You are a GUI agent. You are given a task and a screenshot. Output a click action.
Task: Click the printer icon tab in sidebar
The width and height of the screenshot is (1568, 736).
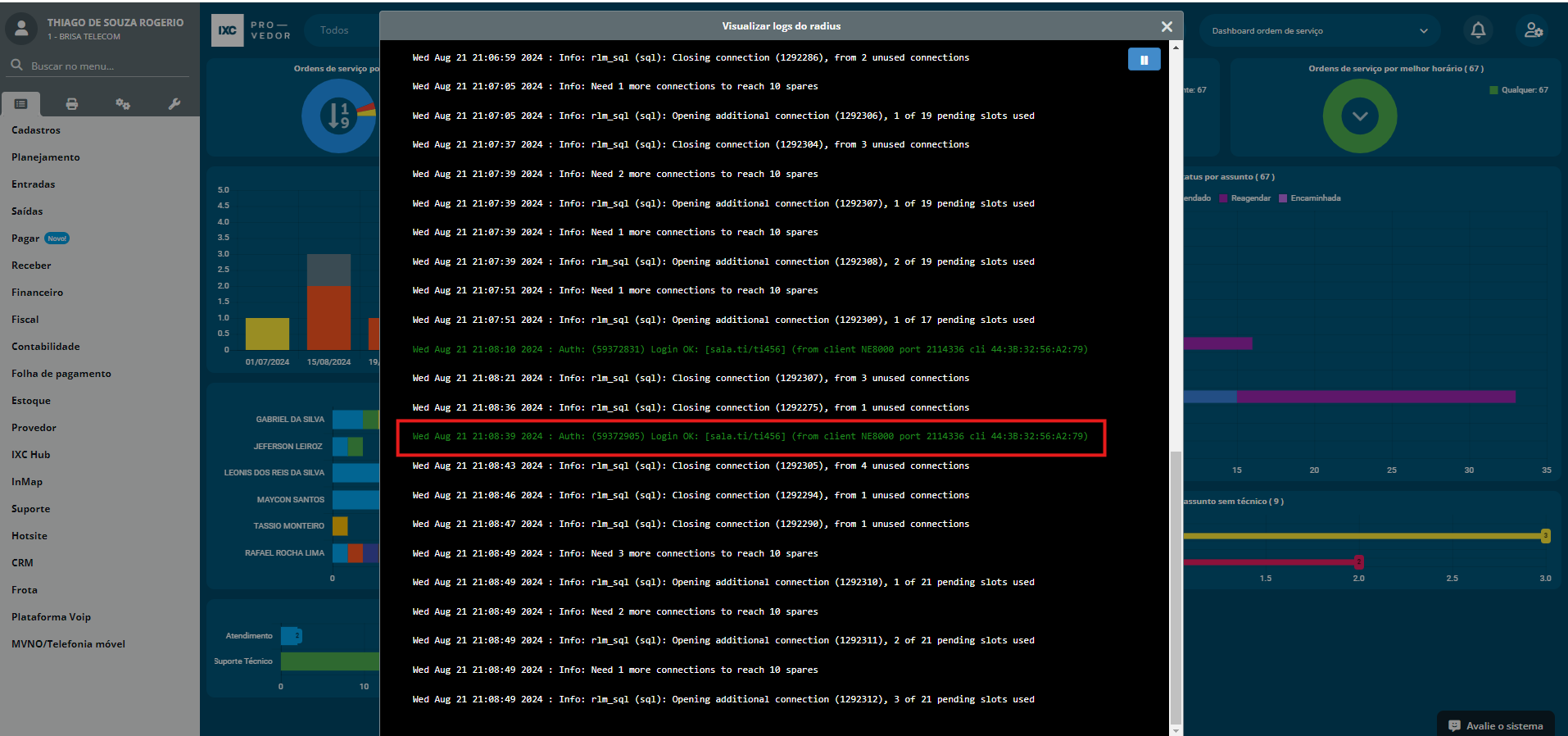click(x=72, y=104)
